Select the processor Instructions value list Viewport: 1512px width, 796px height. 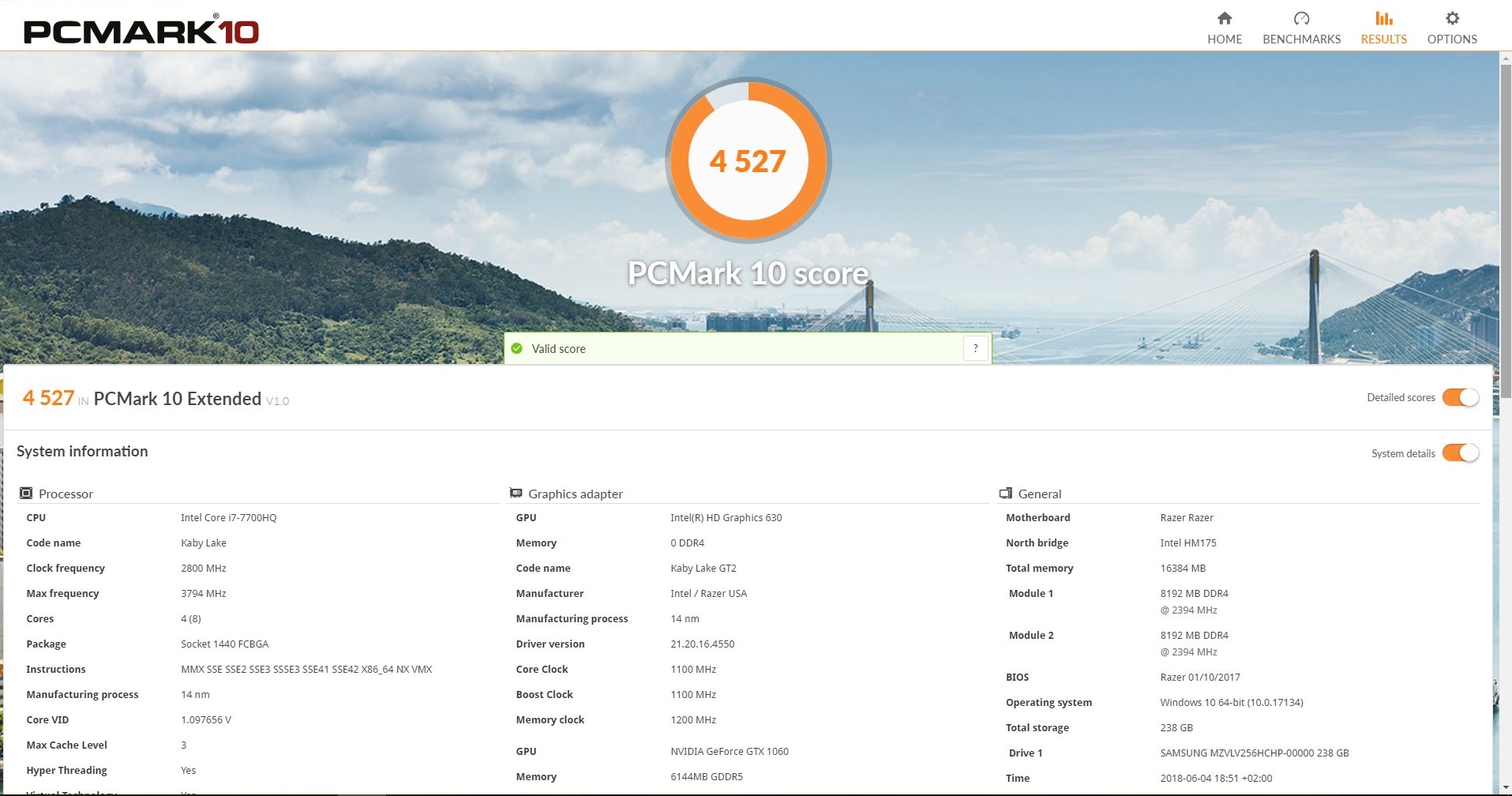[x=306, y=669]
